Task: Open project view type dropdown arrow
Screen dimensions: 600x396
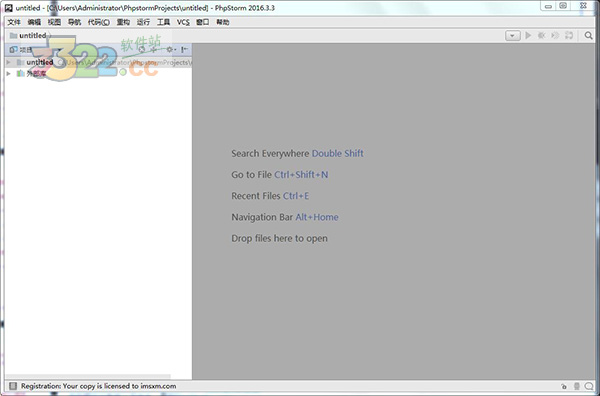Action: click(x=59, y=50)
